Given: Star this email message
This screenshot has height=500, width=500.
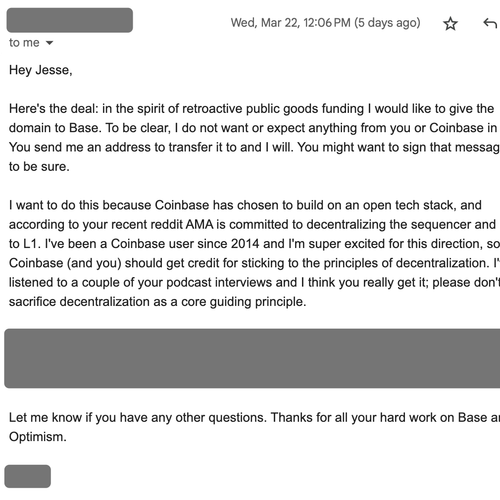Looking at the screenshot, I should click(450, 23).
